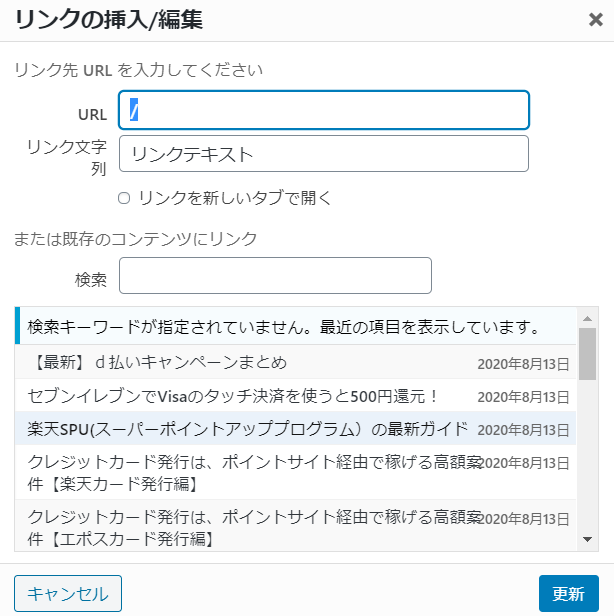Click the scroll up arrow of results list
Screen dimensions: 614x616
pos(587,319)
